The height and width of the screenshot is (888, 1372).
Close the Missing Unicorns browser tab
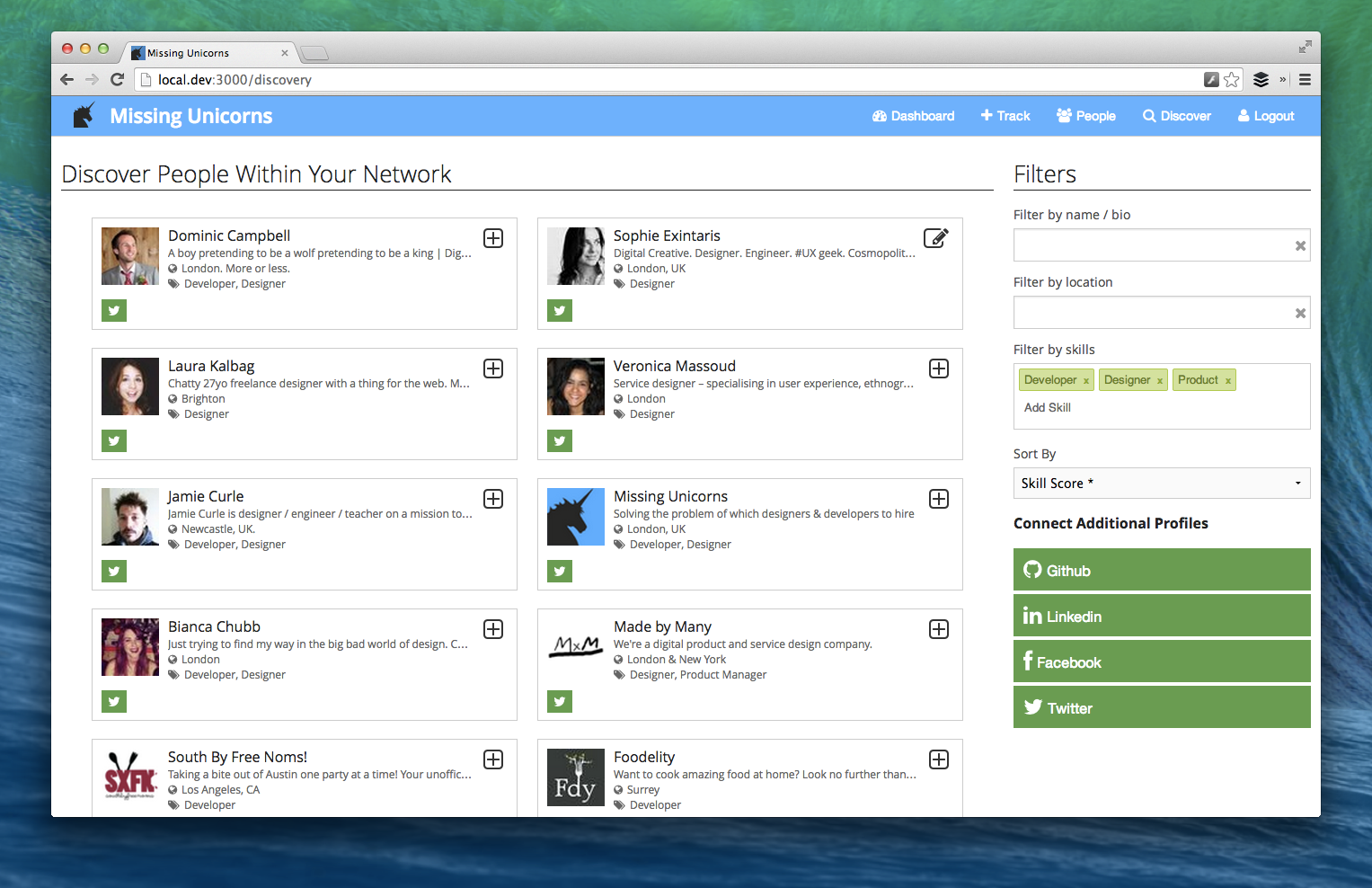click(285, 53)
